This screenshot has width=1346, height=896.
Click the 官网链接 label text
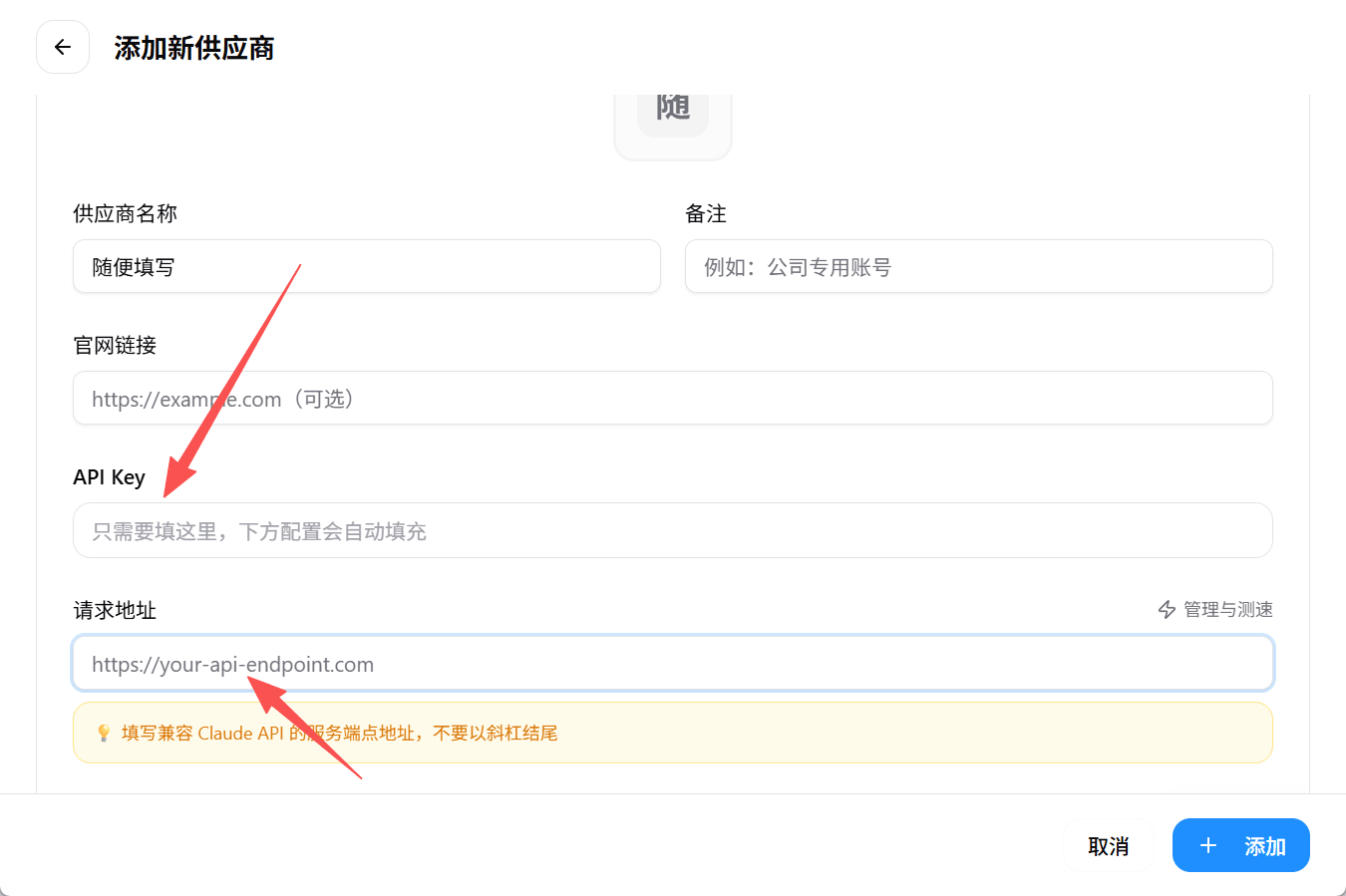point(114,345)
